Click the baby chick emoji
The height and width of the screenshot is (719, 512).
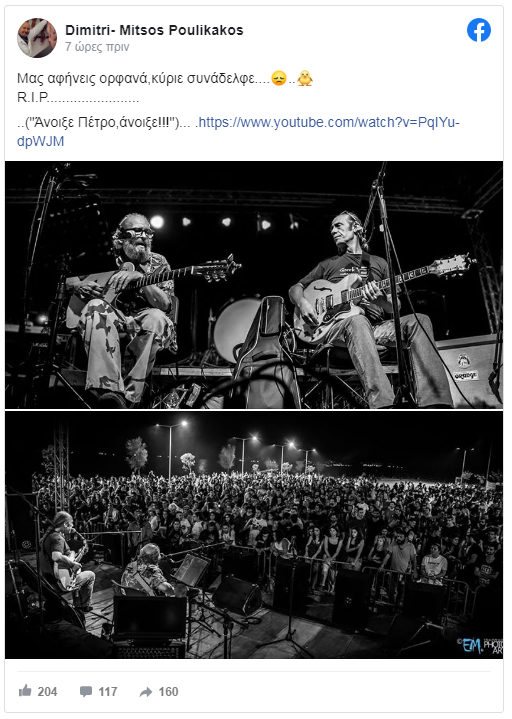[305, 78]
